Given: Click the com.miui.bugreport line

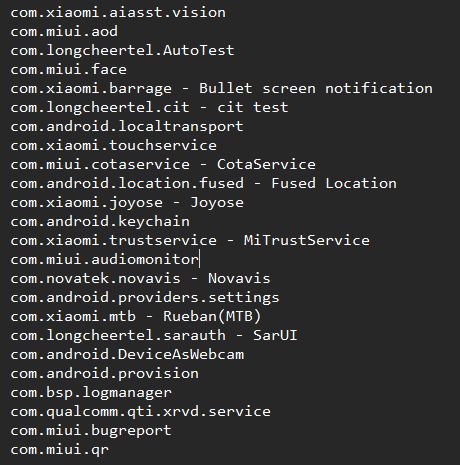Looking at the screenshot, I should pos(91,431).
